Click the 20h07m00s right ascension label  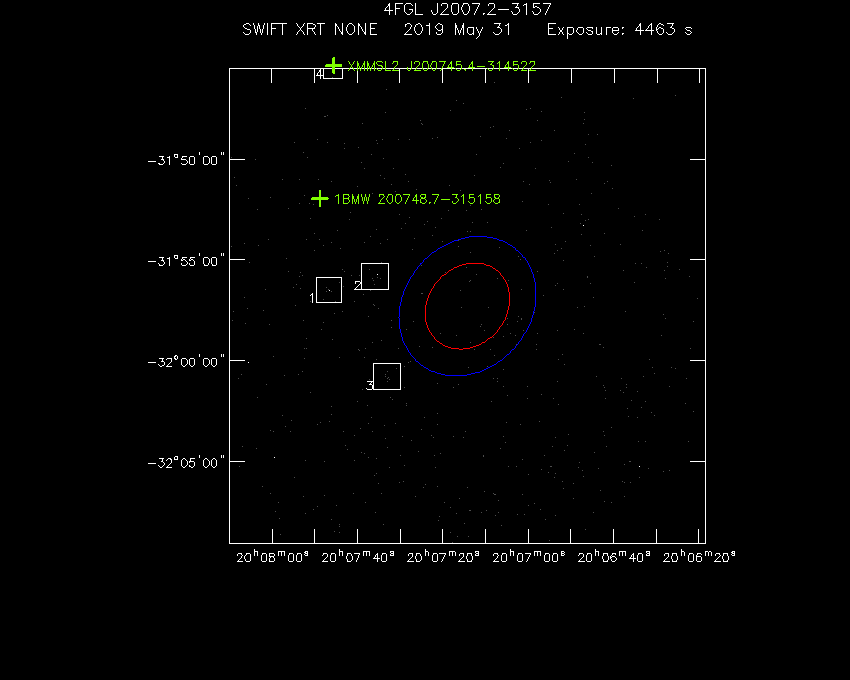pos(529,557)
